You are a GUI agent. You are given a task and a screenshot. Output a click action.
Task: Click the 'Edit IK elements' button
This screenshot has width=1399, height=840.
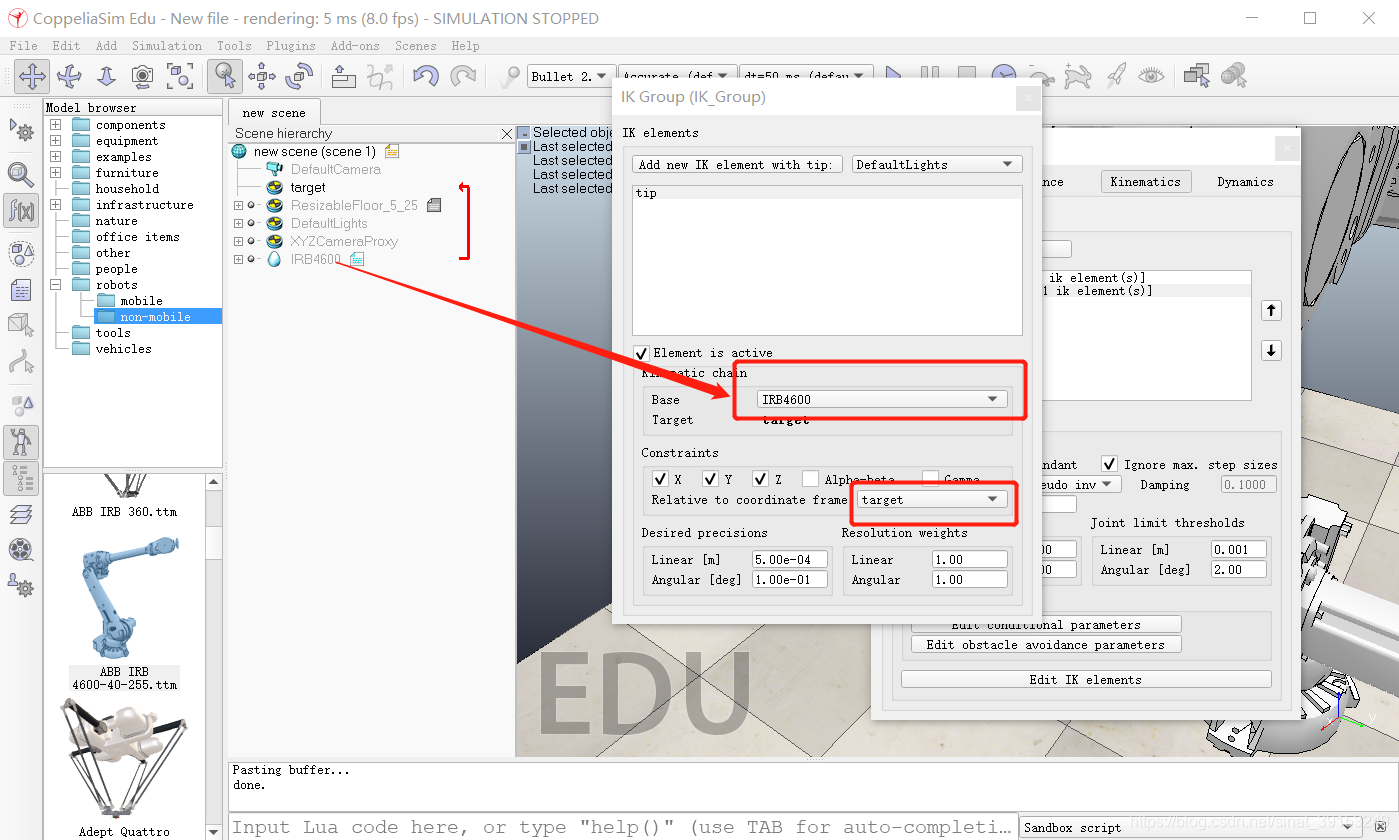click(1086, 679)
